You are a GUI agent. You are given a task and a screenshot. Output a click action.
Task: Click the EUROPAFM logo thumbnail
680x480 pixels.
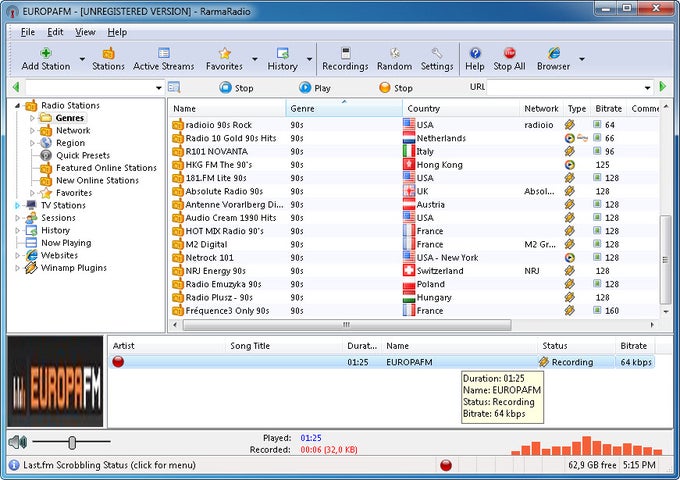coord(55,381)
